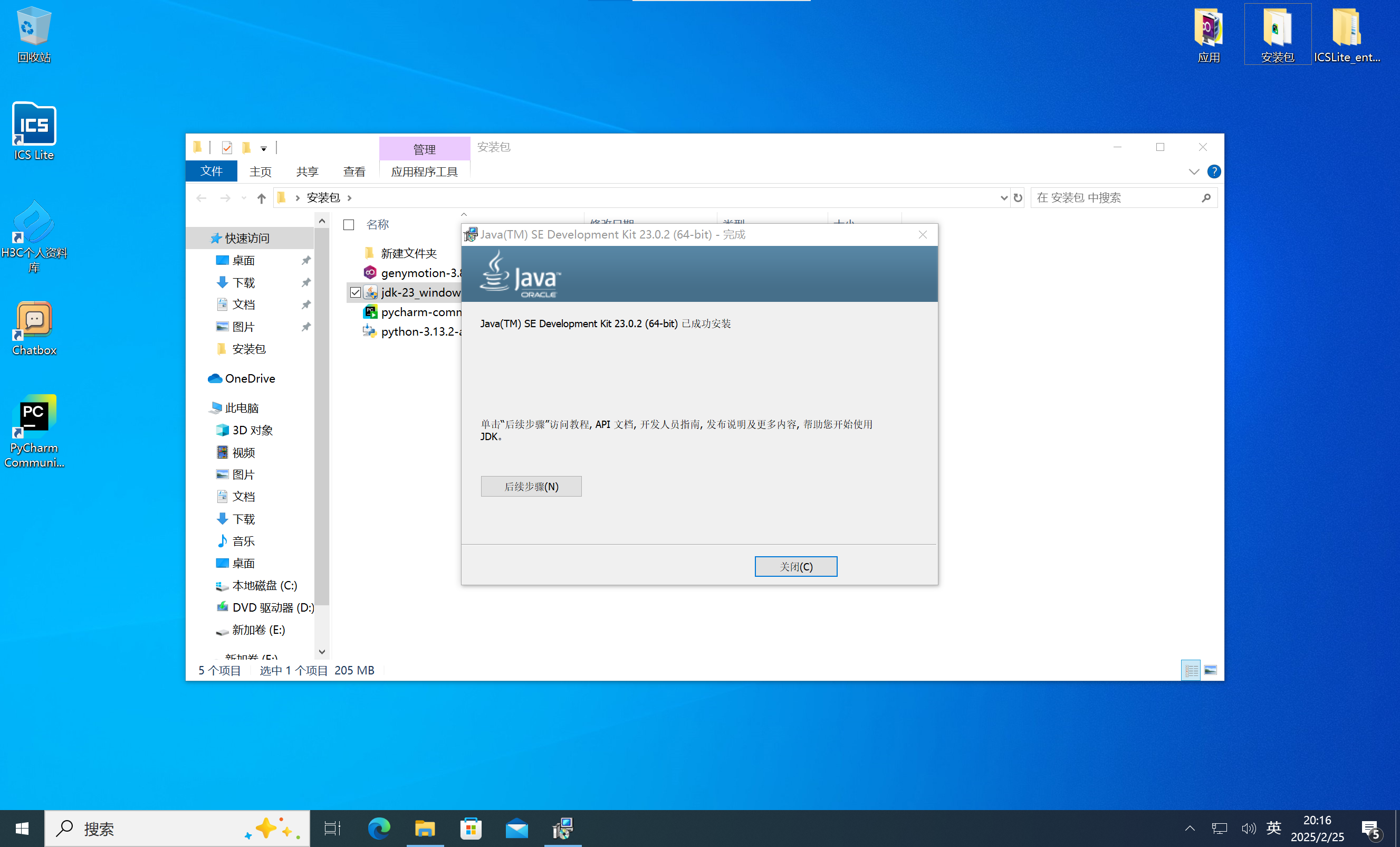1400x847 pixels.
Task: Click the 关闭(C) button
Action: [x=795, y=566]
